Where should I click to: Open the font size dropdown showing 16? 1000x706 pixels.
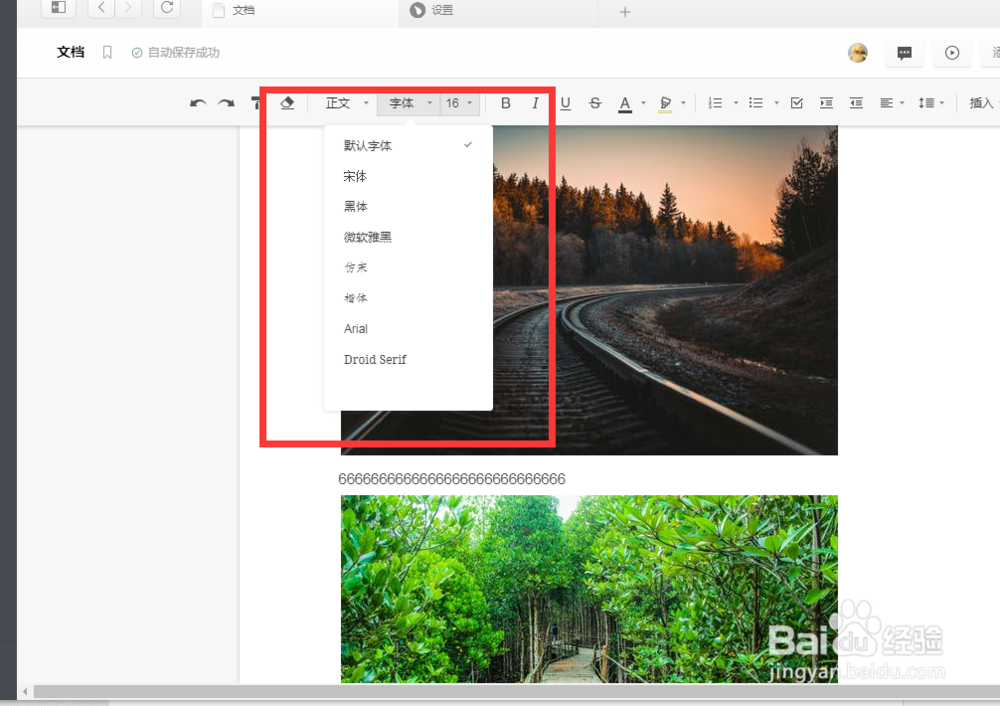pyautogui.click(x=458, y=103)
